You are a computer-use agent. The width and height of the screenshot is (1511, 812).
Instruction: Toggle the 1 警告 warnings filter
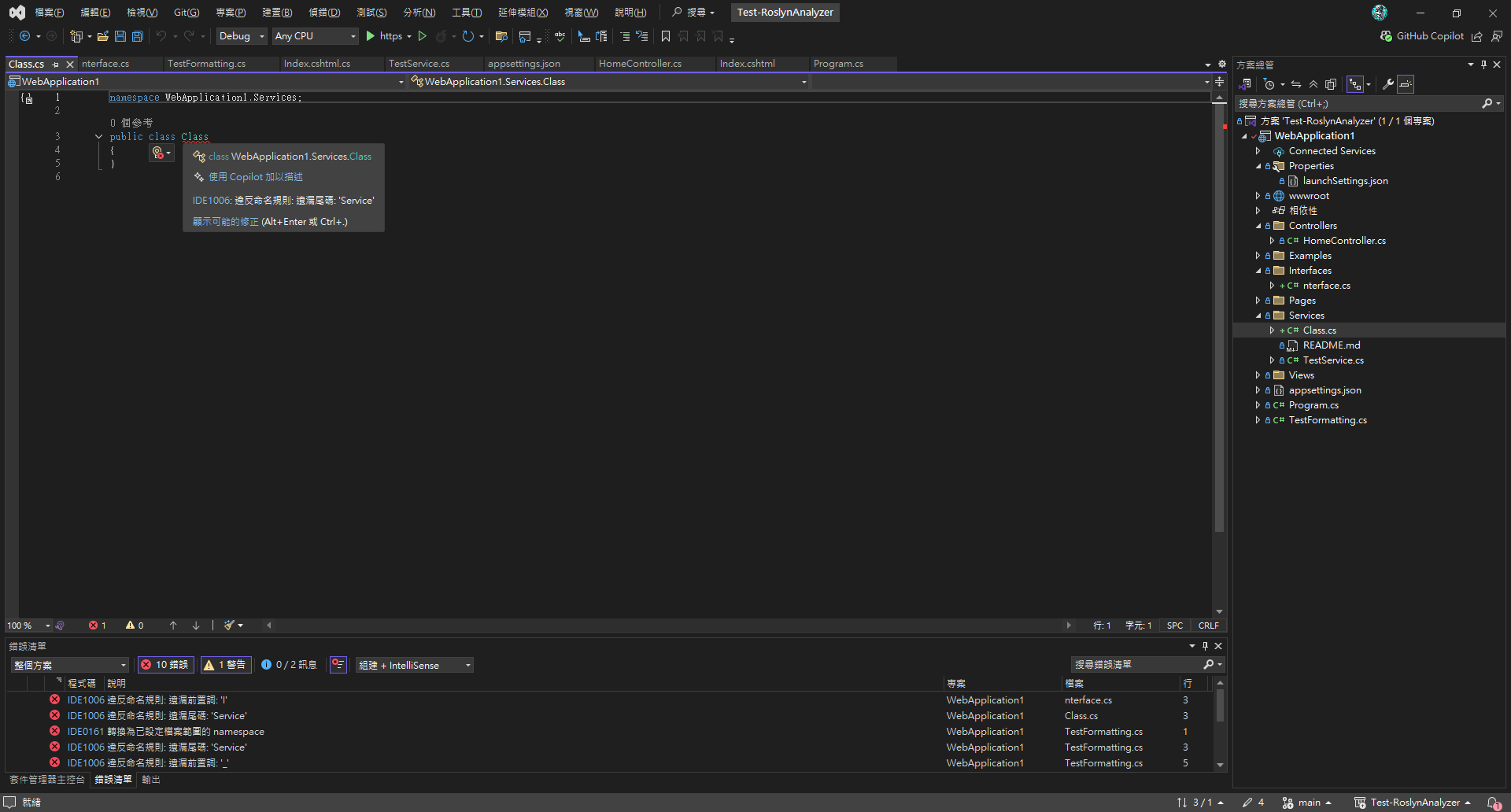[225, 665]
